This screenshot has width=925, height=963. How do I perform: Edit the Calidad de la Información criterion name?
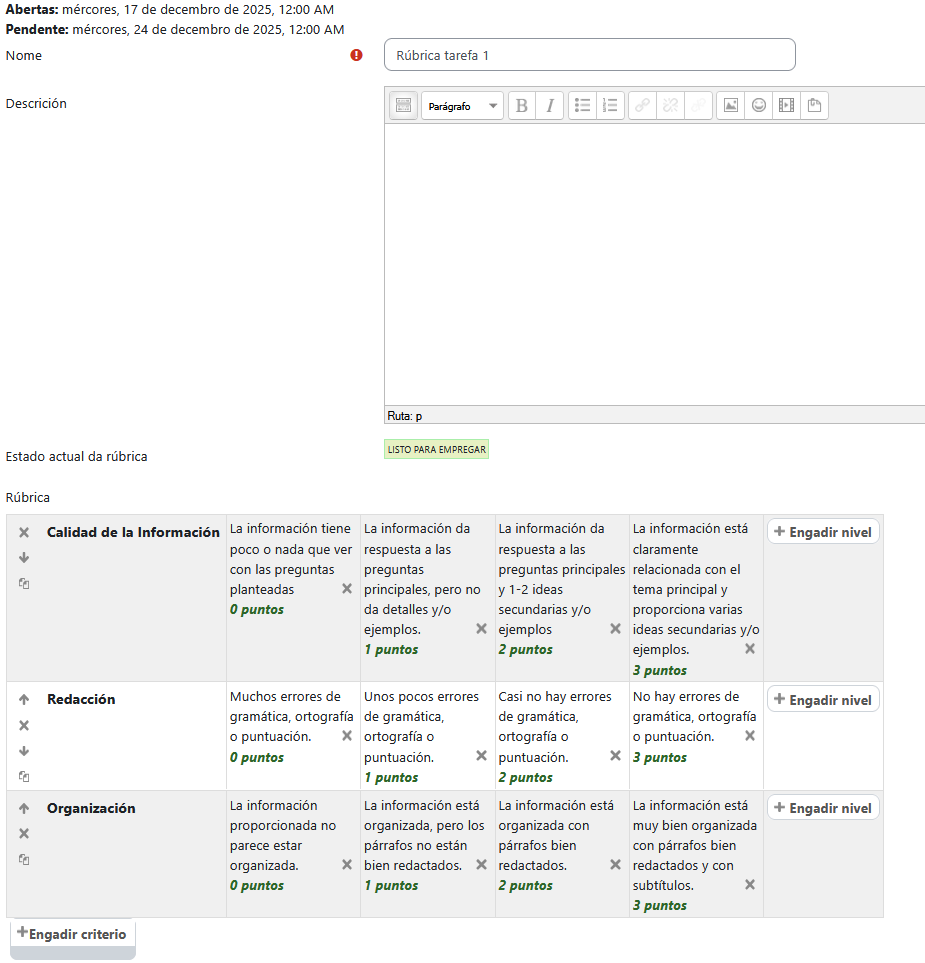tap(133, 533)
